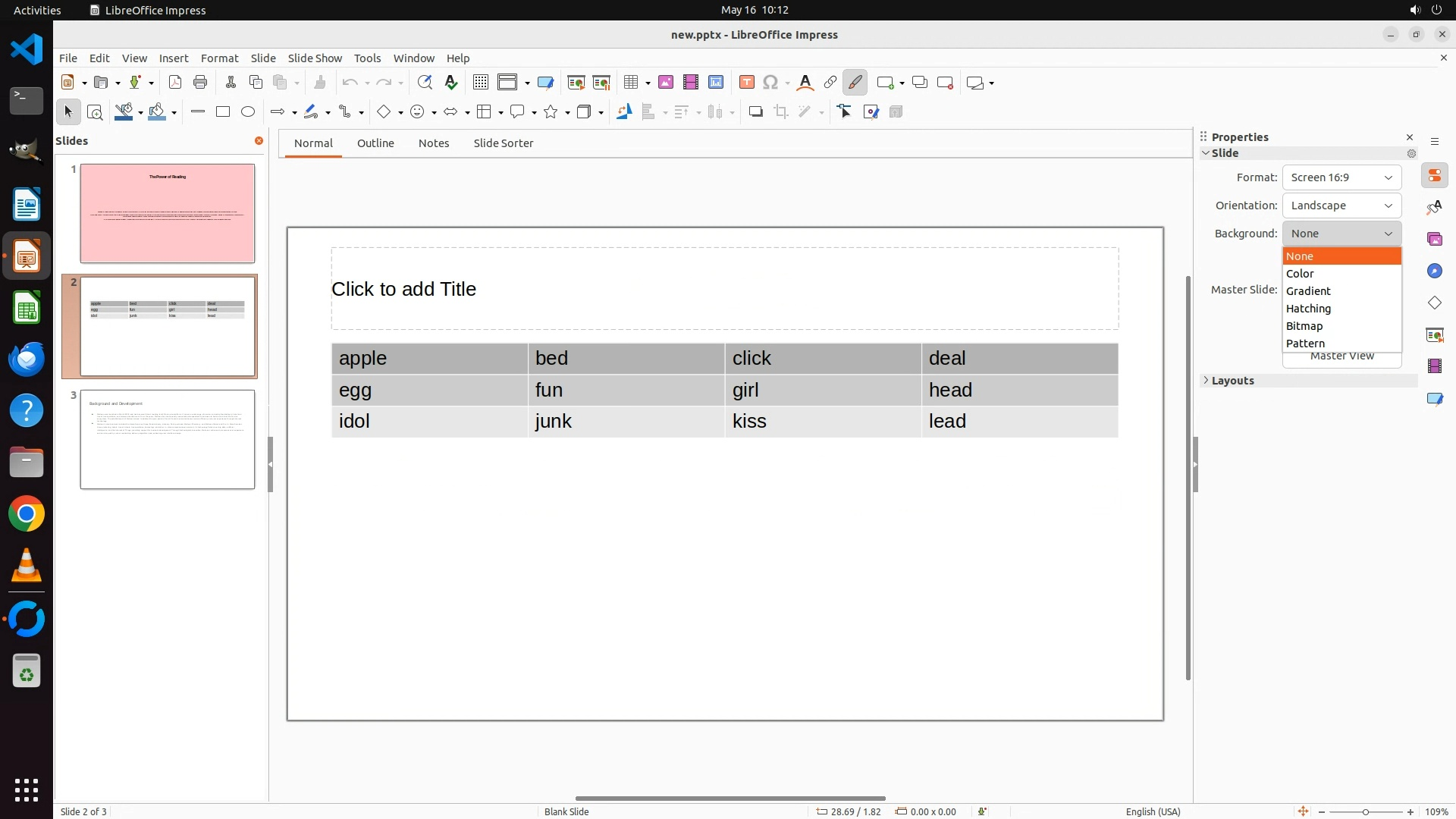
Task: Open the Gallery sidebar icon
Action: [1434, 240]
